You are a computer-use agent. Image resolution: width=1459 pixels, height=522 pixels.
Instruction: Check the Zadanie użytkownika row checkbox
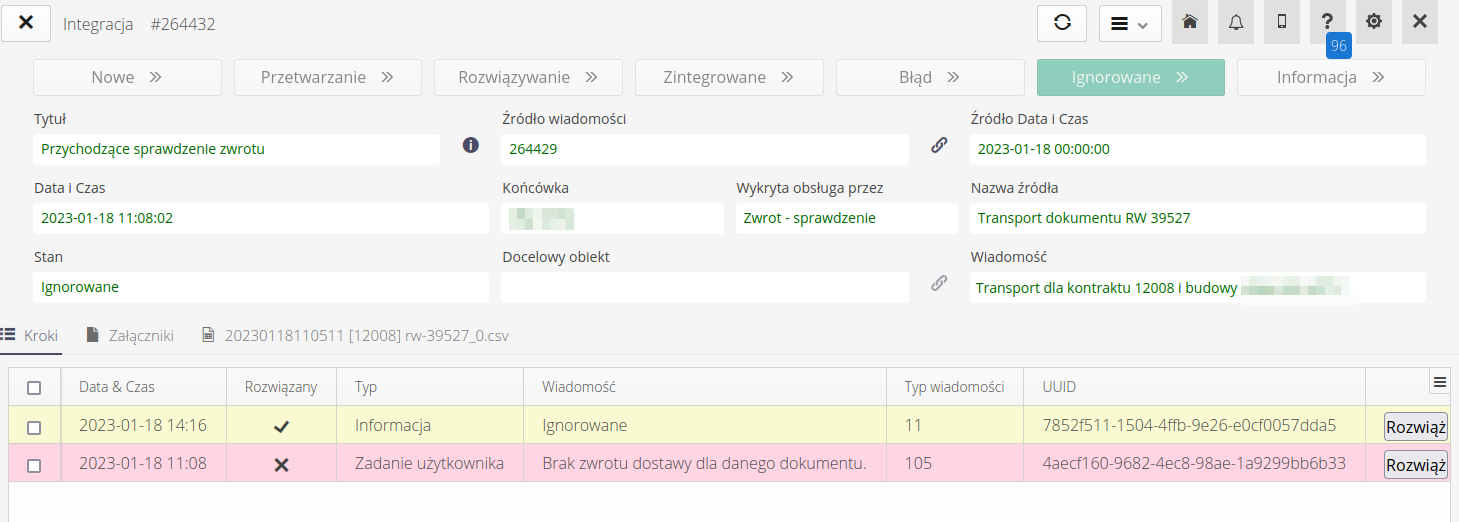point(34,465)
